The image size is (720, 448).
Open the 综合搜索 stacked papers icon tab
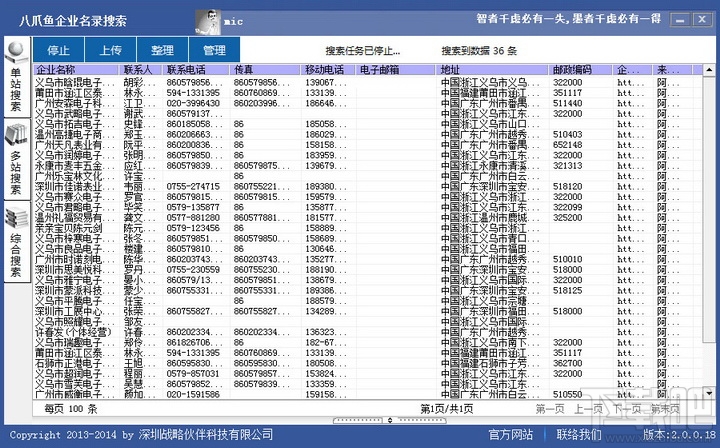coord(17,241)
